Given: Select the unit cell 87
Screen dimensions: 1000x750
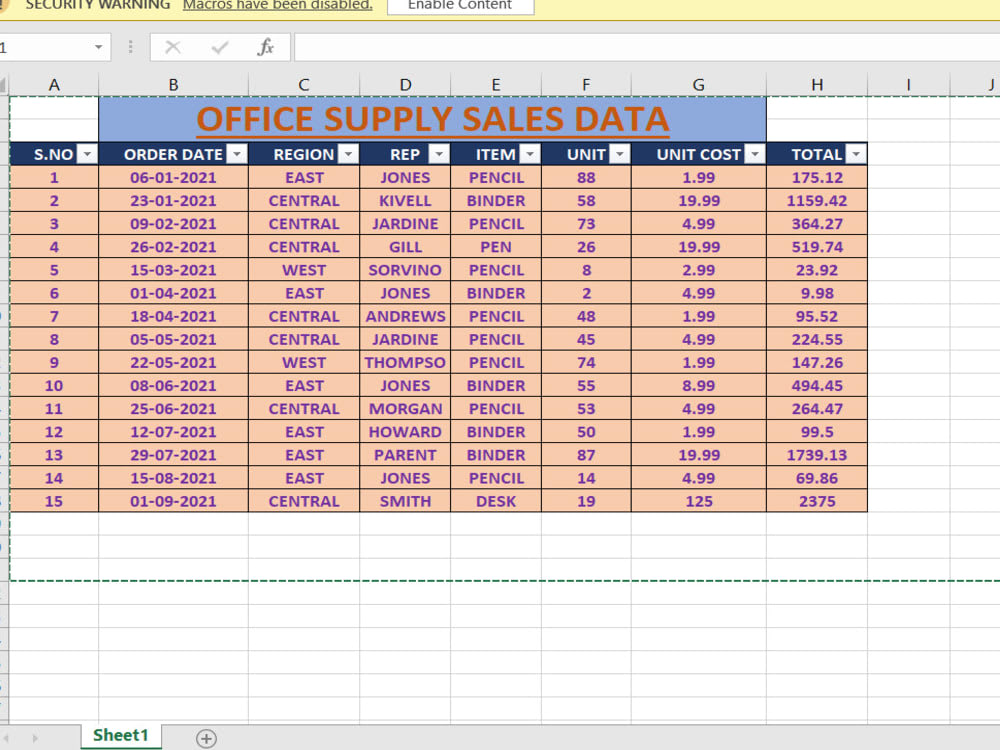Looking at the screenshot, I should pos(586,455).
